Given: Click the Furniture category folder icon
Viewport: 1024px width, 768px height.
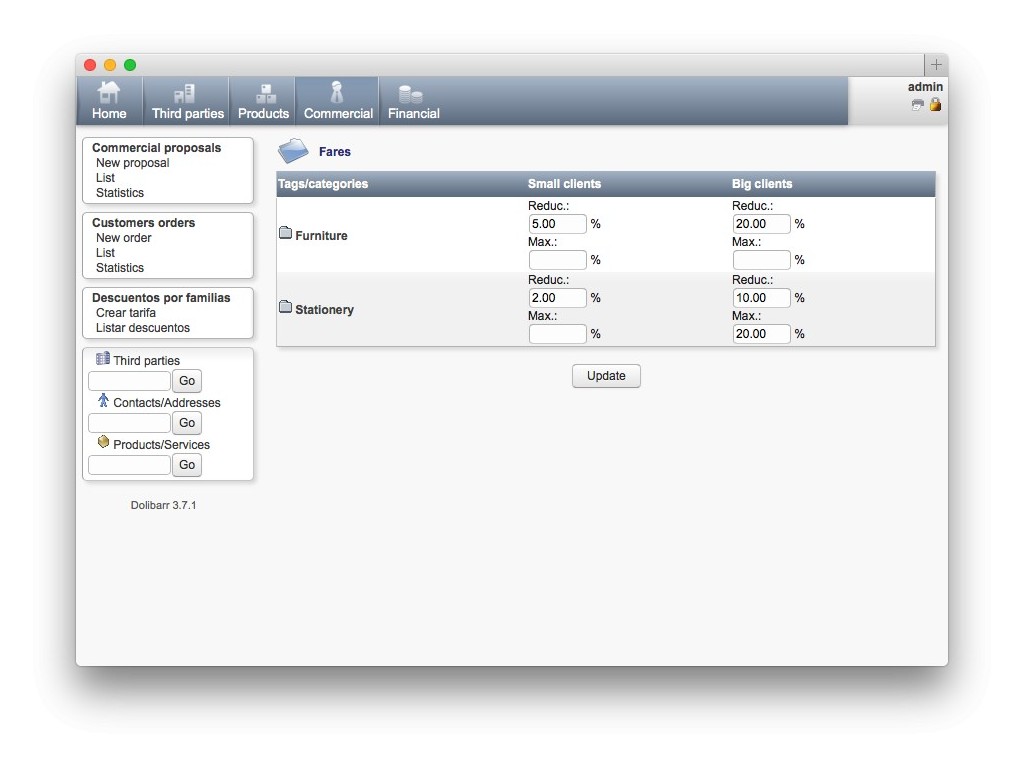Looking at the screenshot, I should pos(285,232).
